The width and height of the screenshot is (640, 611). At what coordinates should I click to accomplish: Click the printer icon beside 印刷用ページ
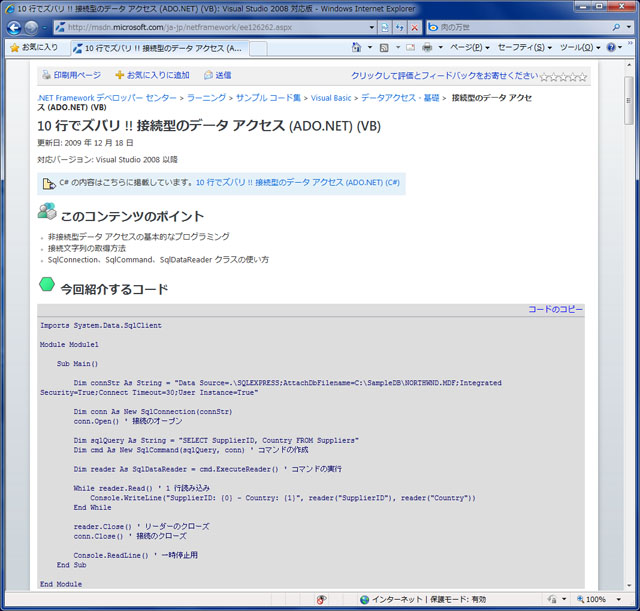click(47, 75)
